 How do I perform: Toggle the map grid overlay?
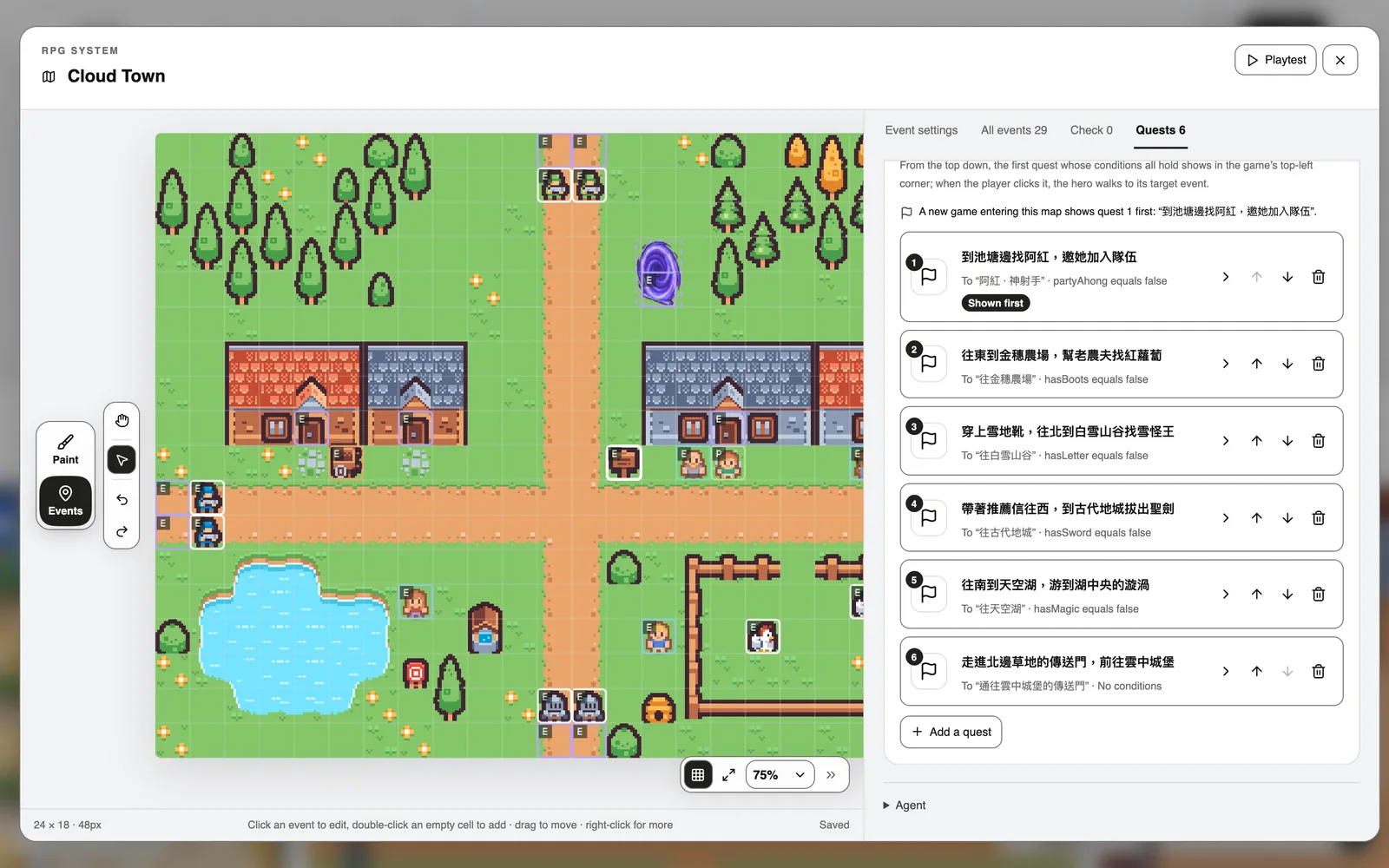tap(698, 775)
